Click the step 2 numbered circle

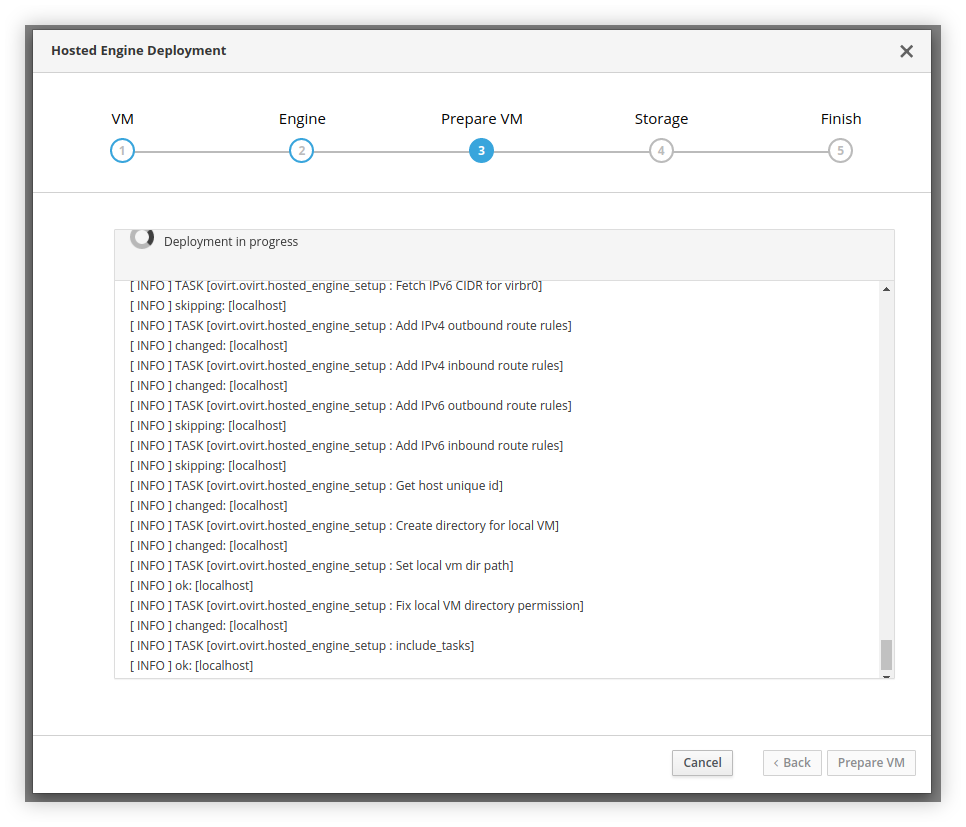coord(301,151)
